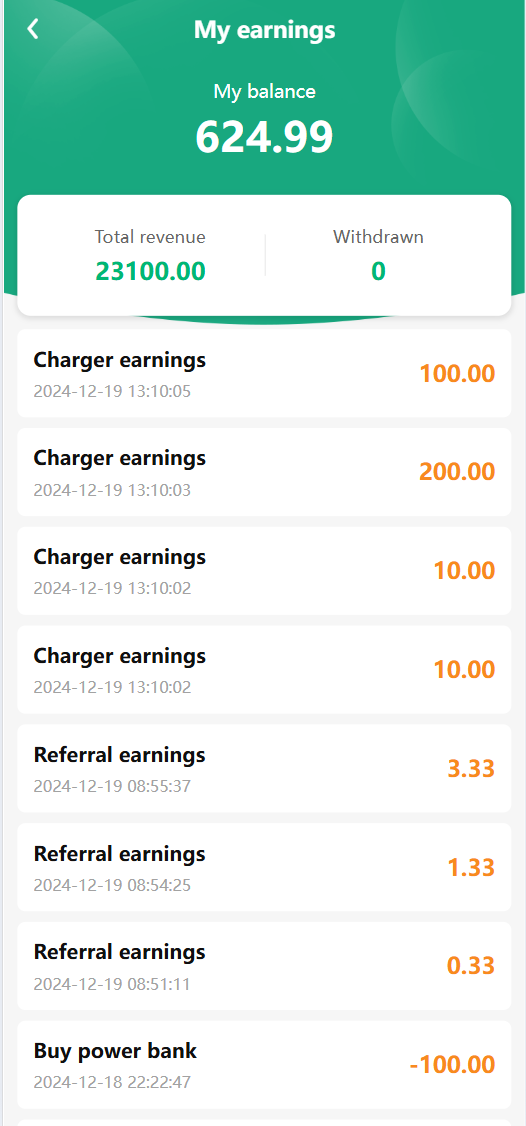
Task: Tap the 624.99 balance amount
Action: pos(264,136)
